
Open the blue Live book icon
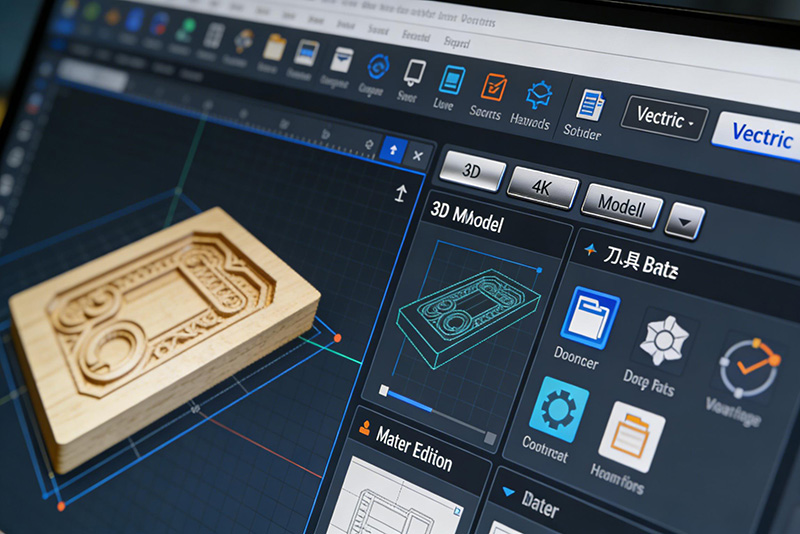pyautogui.click(x=452, y=80)
